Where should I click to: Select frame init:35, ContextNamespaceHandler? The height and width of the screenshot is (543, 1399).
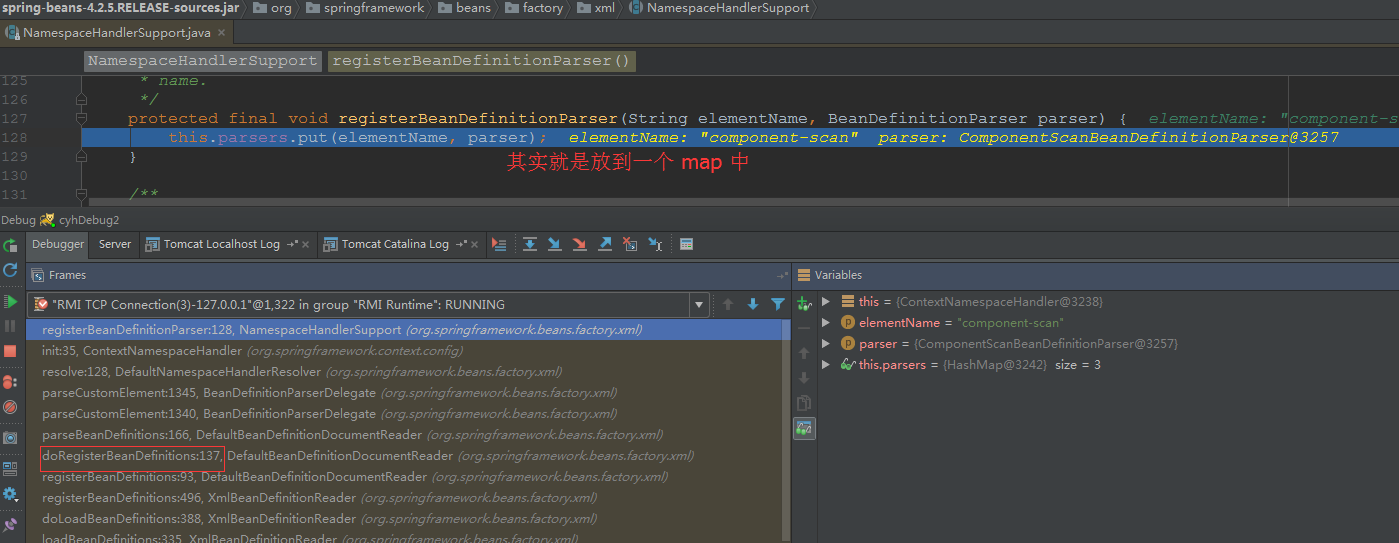[x=408, y=351]
